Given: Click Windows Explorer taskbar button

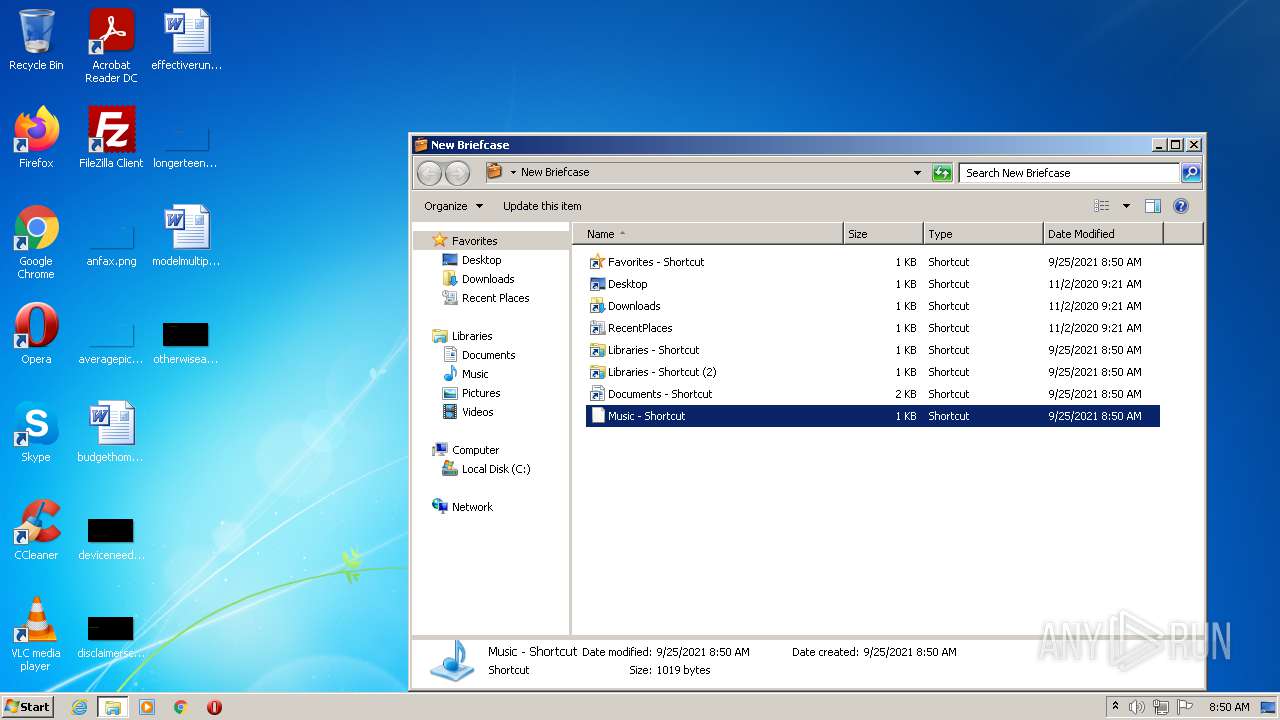Looking at the screenshot, I should 113,707.
